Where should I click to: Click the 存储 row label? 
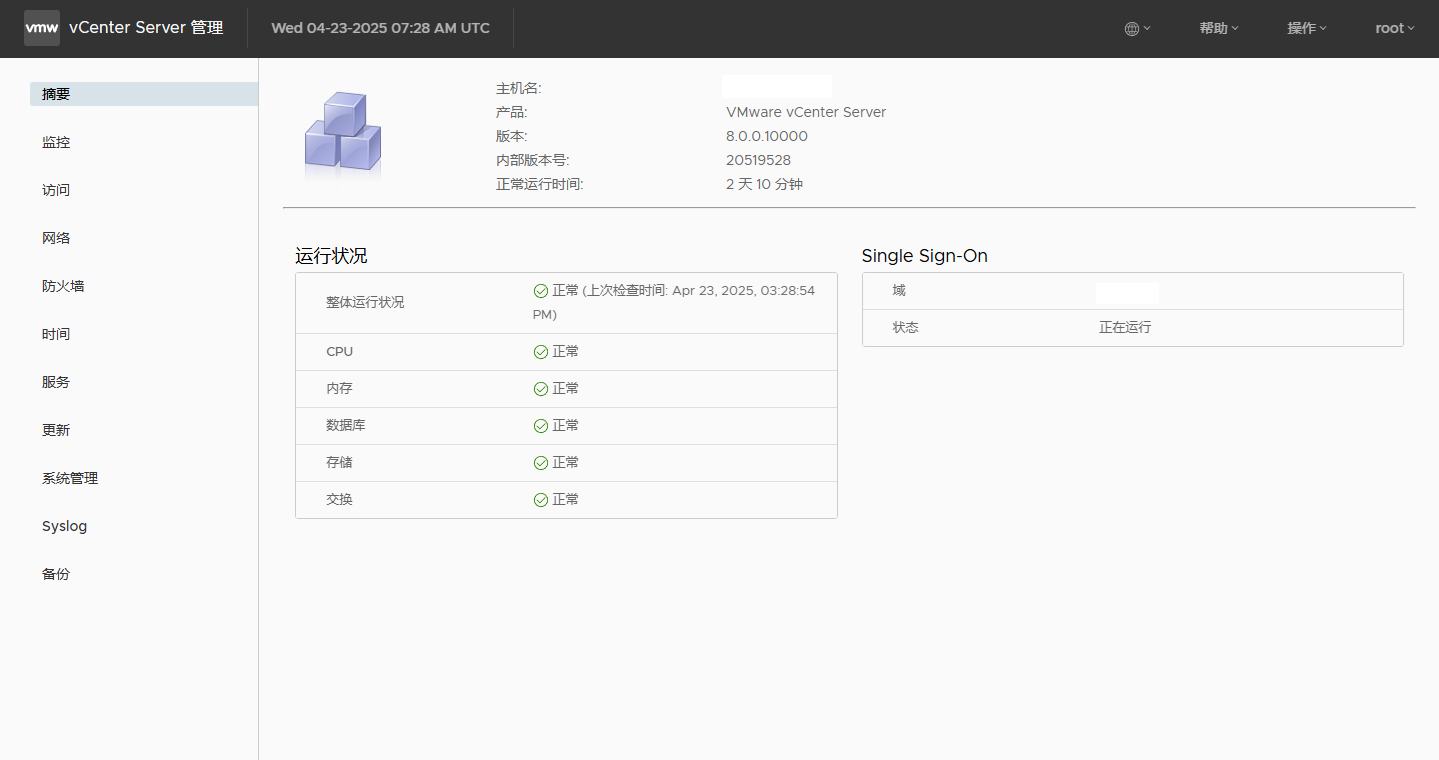pos(339,463)
